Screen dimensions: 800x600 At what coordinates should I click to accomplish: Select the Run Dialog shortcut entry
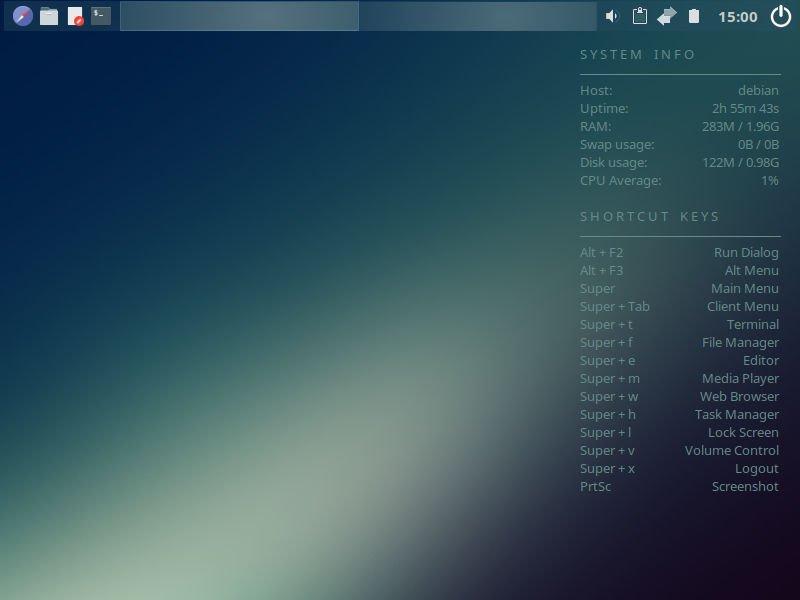[x=744, y=252]
